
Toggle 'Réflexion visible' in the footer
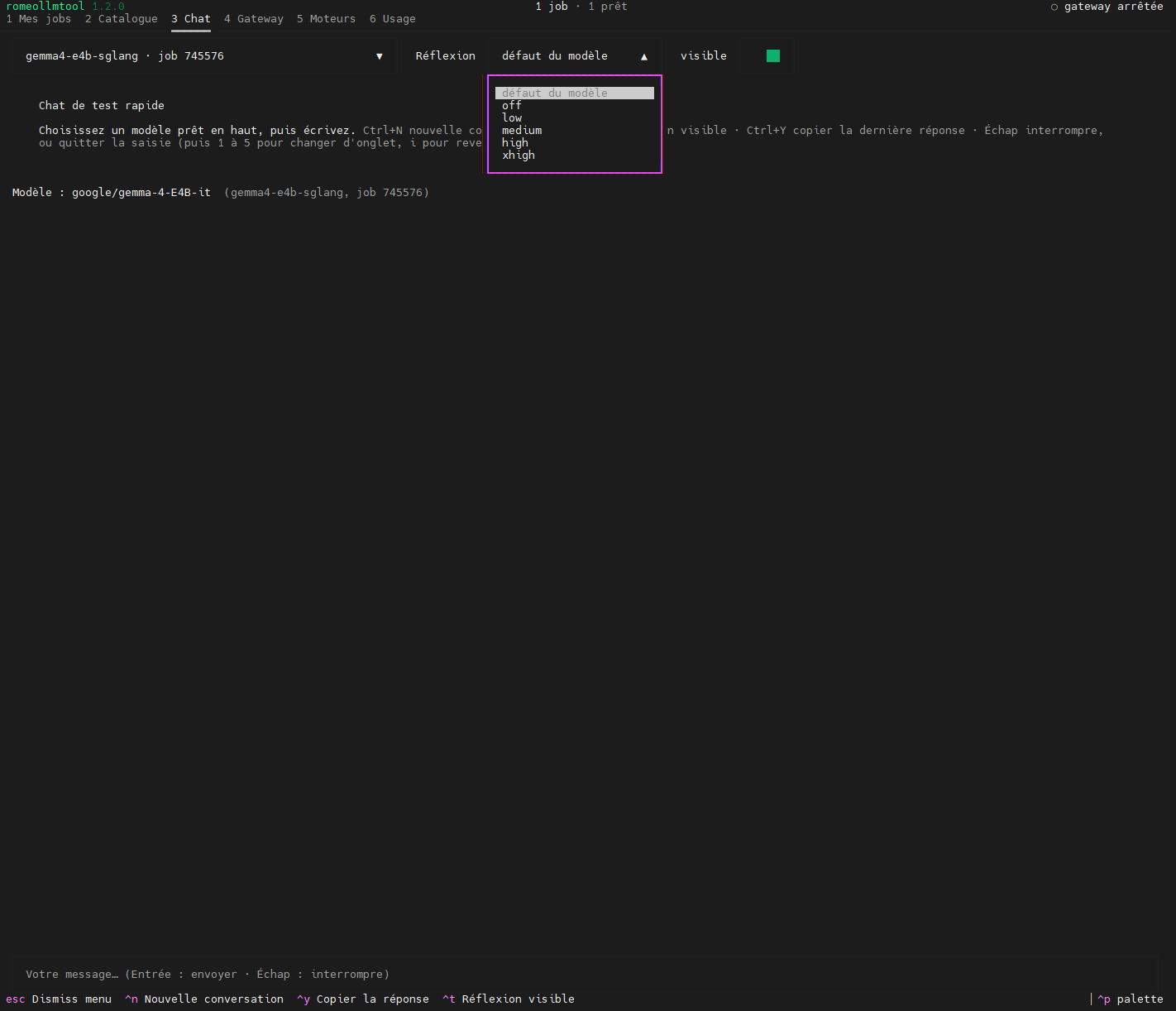pos(509,999)
